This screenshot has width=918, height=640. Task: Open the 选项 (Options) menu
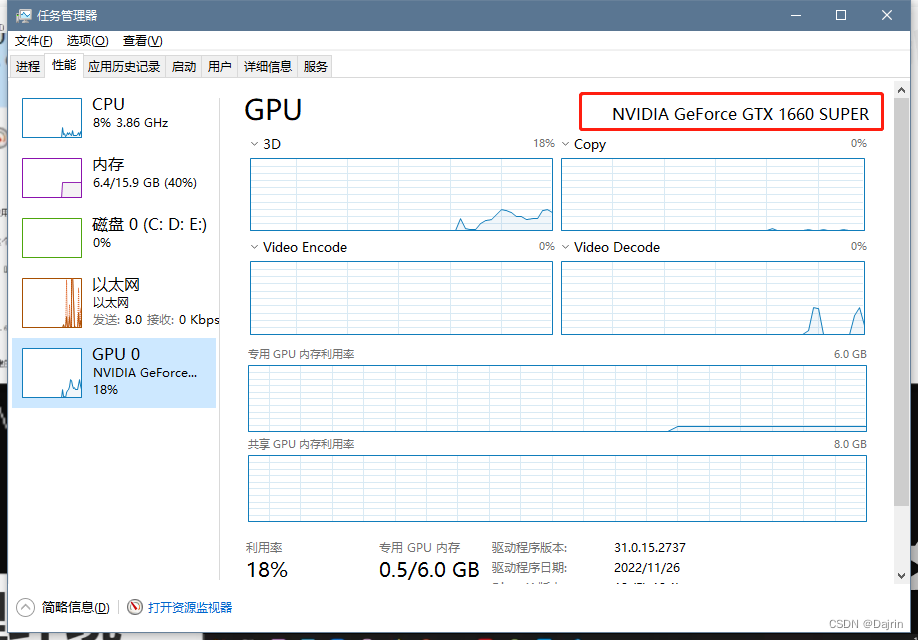click(x=87, y=41)
